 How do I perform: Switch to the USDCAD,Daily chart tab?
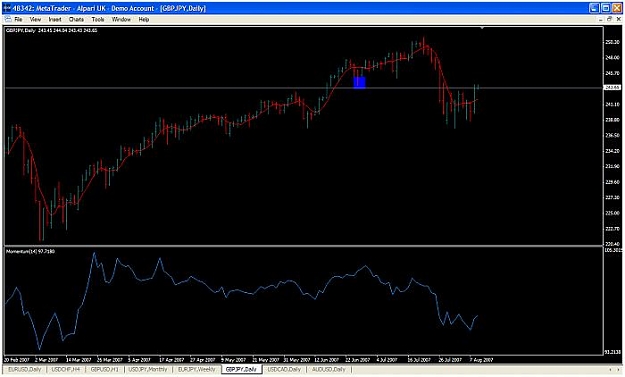[x=284, y=369]
